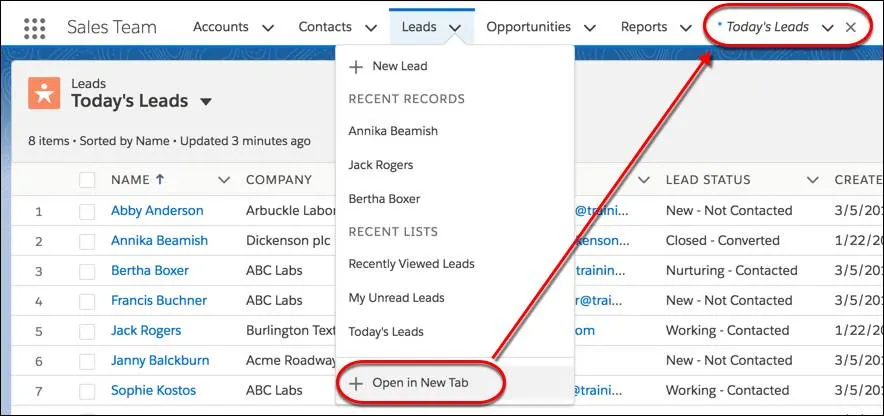Image resolution: width=884 pixels, height=416 pixels.
Task: Click the Sales Team app name
Action: click(x=112, y=27)
